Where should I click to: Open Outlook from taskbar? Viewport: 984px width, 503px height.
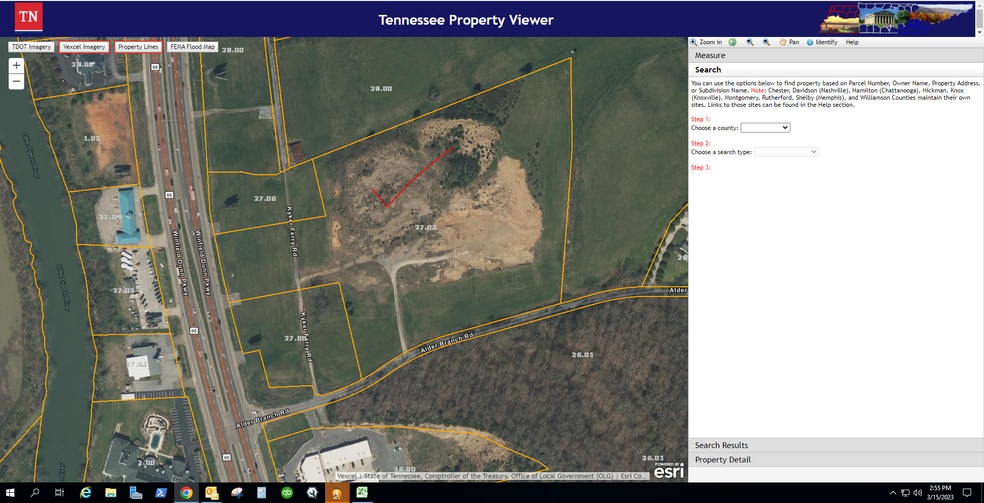click(x=211, y=492)
